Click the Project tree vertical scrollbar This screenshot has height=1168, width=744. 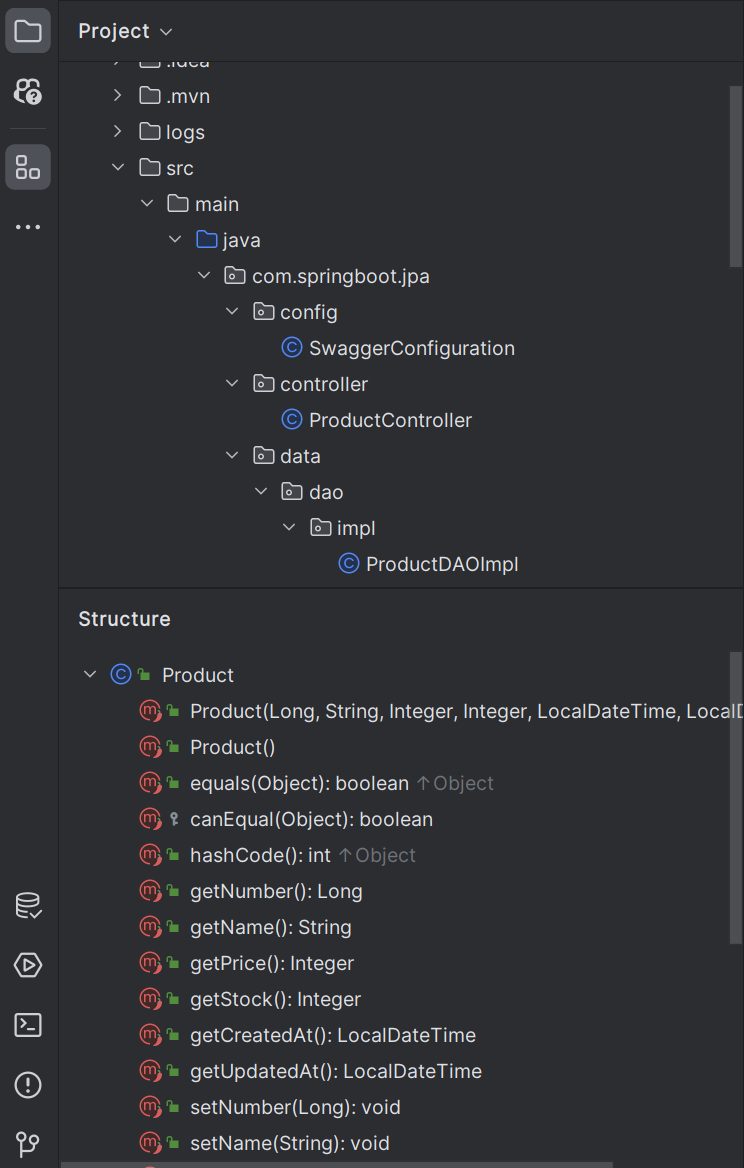click(736, 175)
